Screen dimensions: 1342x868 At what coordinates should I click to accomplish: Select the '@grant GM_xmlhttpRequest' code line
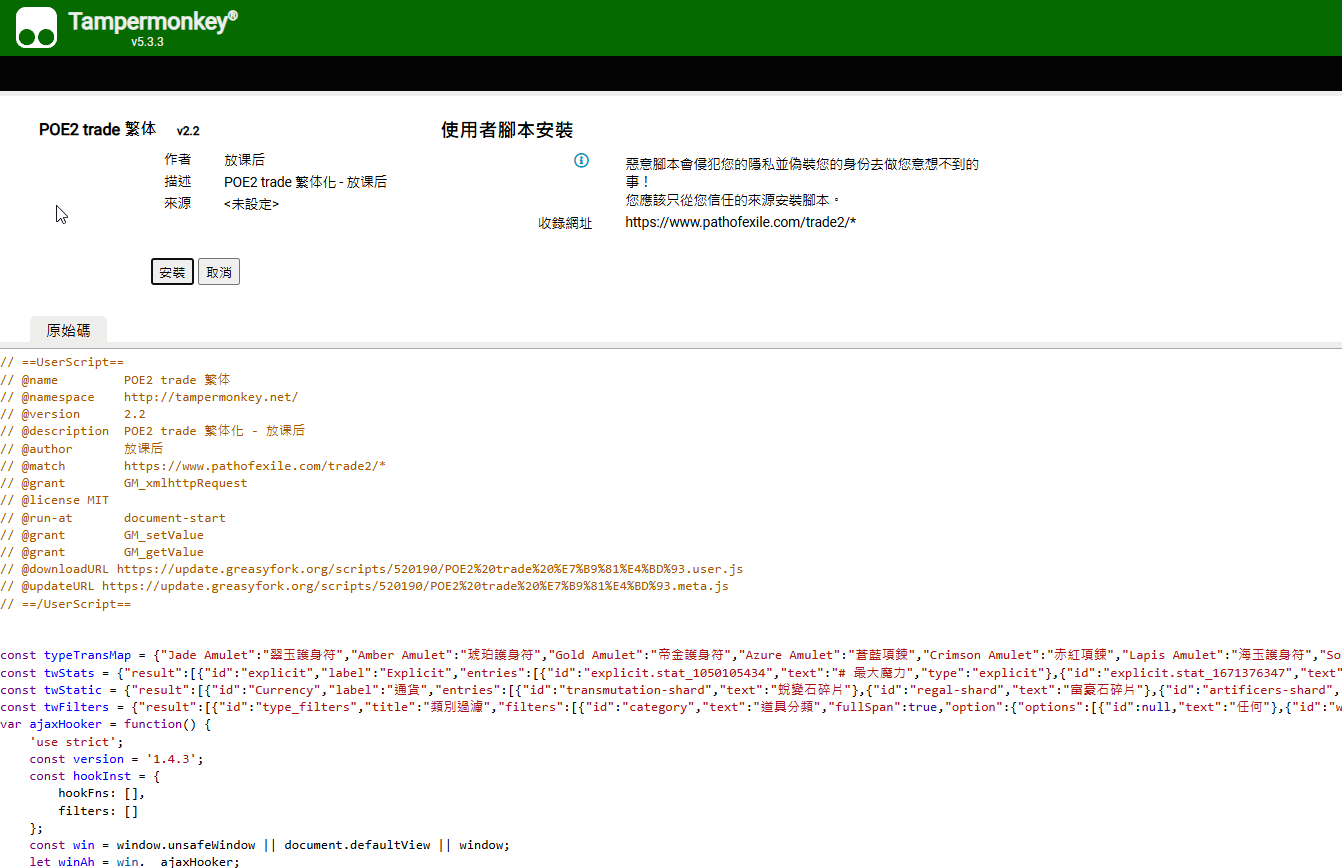click(x=124, y=483)
